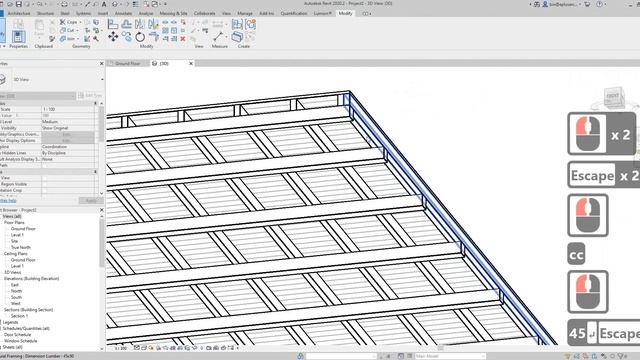Click Edit for Visibility/Graphics Overrides

(68, 134)
